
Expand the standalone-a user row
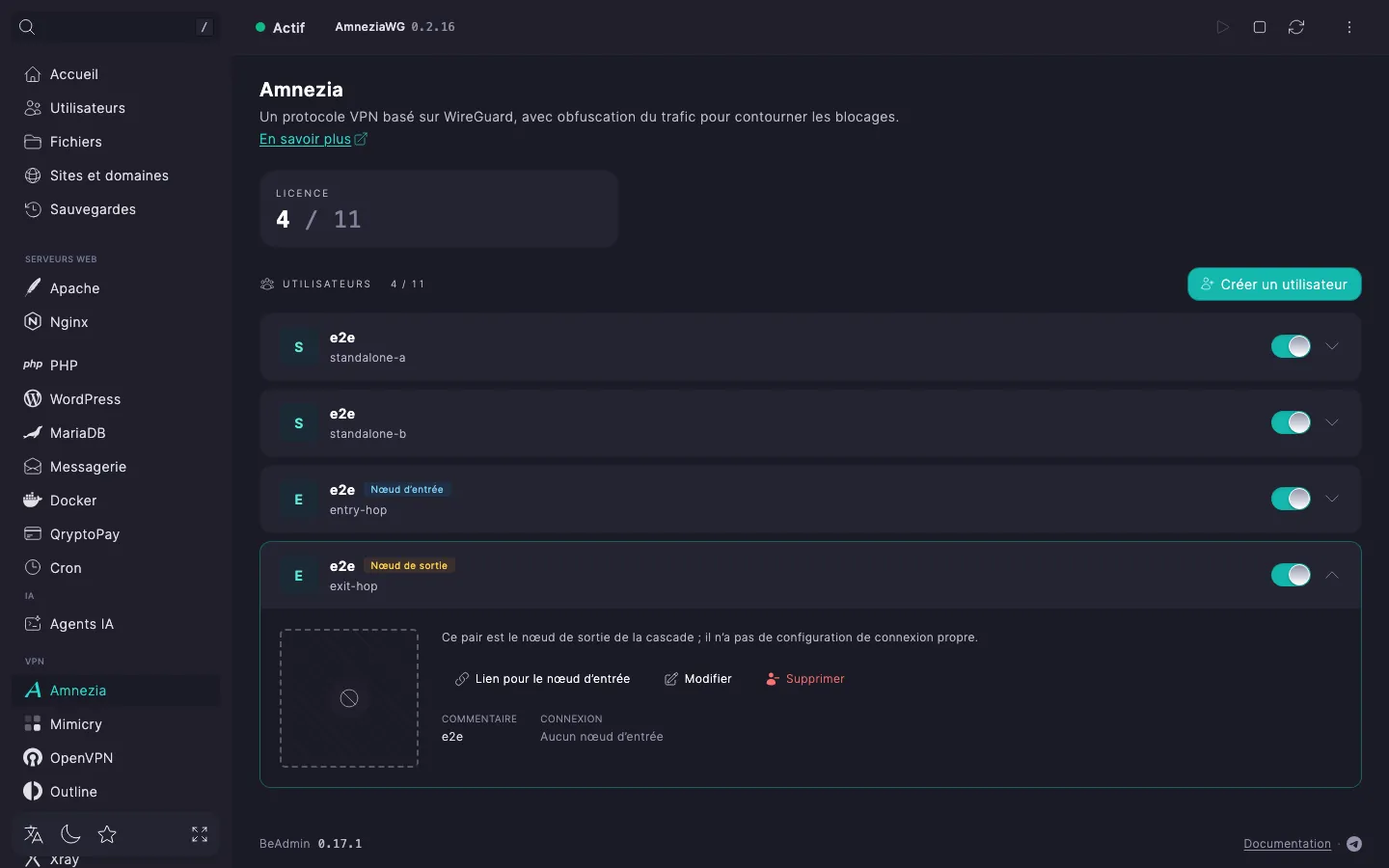(x=1332, y=346)
